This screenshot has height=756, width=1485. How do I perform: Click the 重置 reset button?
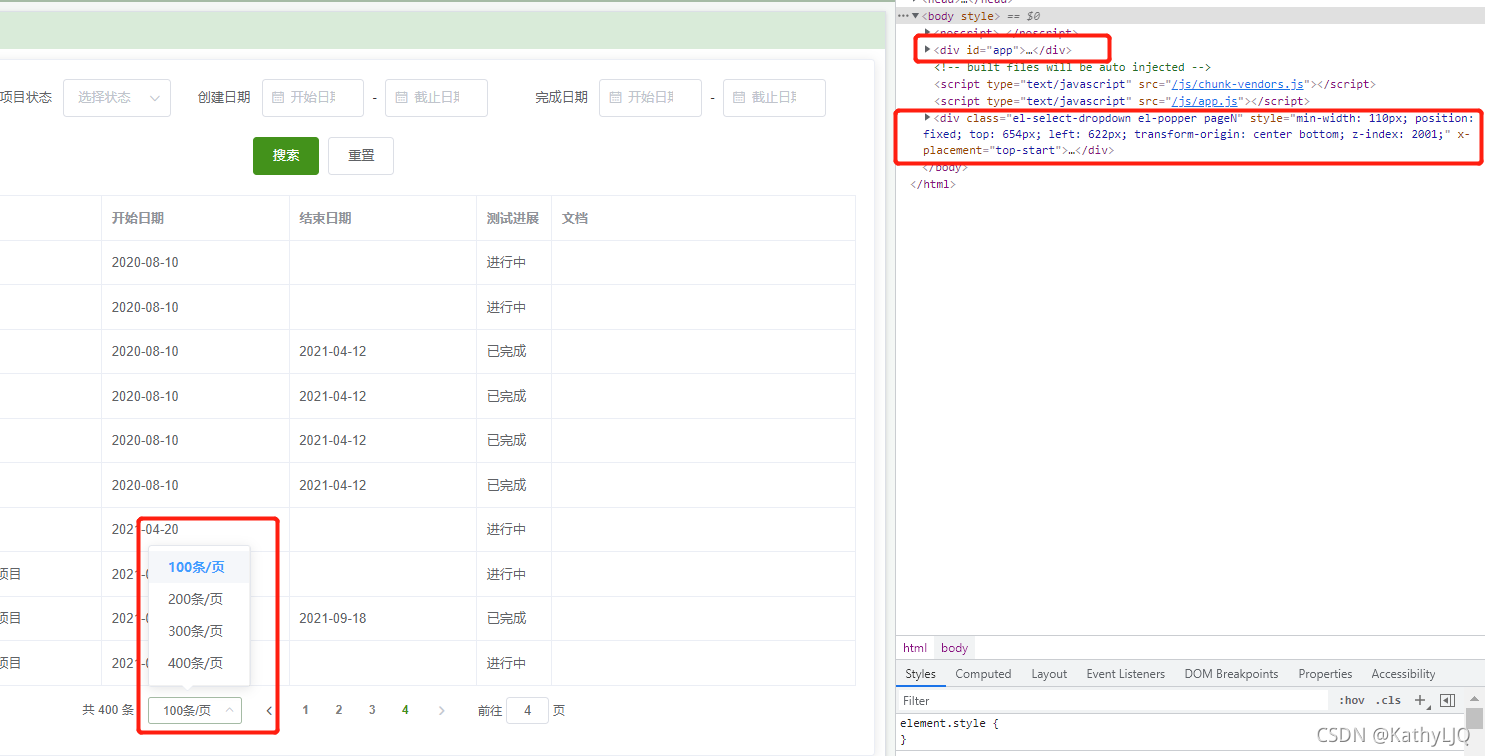(361, 156)
